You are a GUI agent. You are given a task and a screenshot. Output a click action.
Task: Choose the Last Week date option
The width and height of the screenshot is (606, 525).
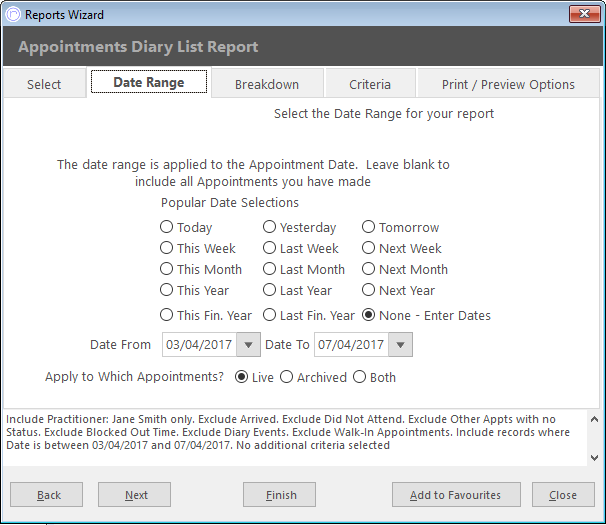pos(269,248)
